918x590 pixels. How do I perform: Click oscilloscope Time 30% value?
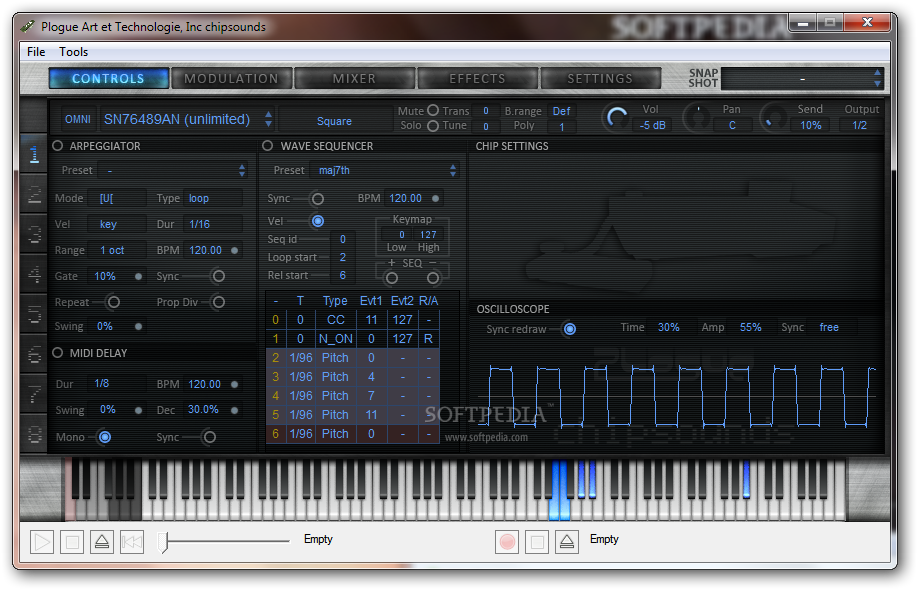[668, 327]
